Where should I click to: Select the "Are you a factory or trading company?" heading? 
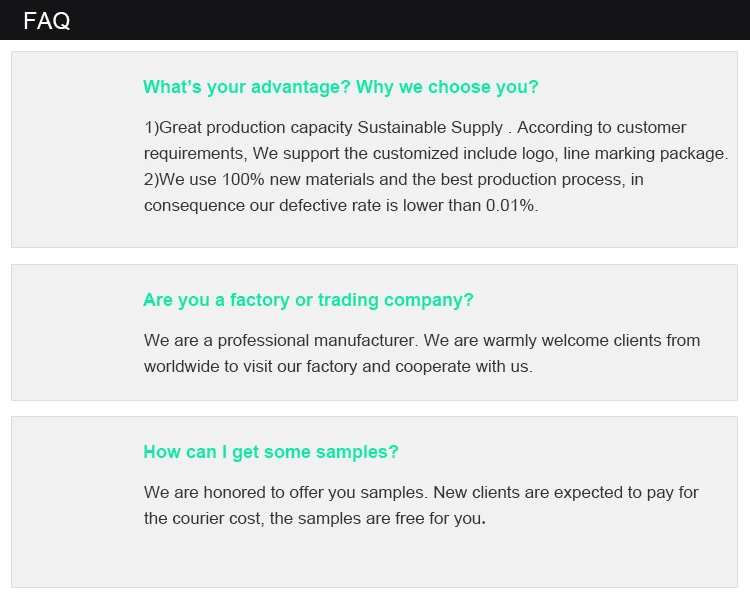[x=308, y=300]
